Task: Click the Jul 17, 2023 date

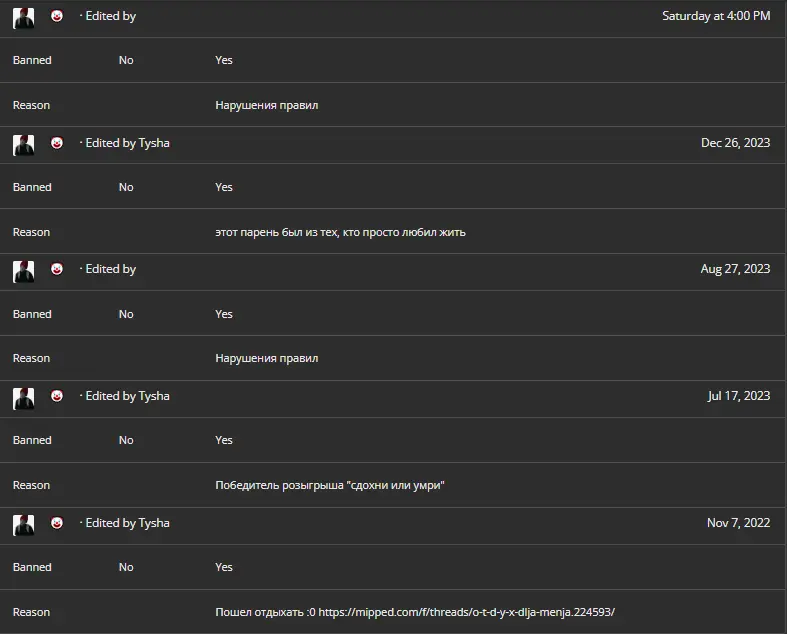Action: point(739,396)
